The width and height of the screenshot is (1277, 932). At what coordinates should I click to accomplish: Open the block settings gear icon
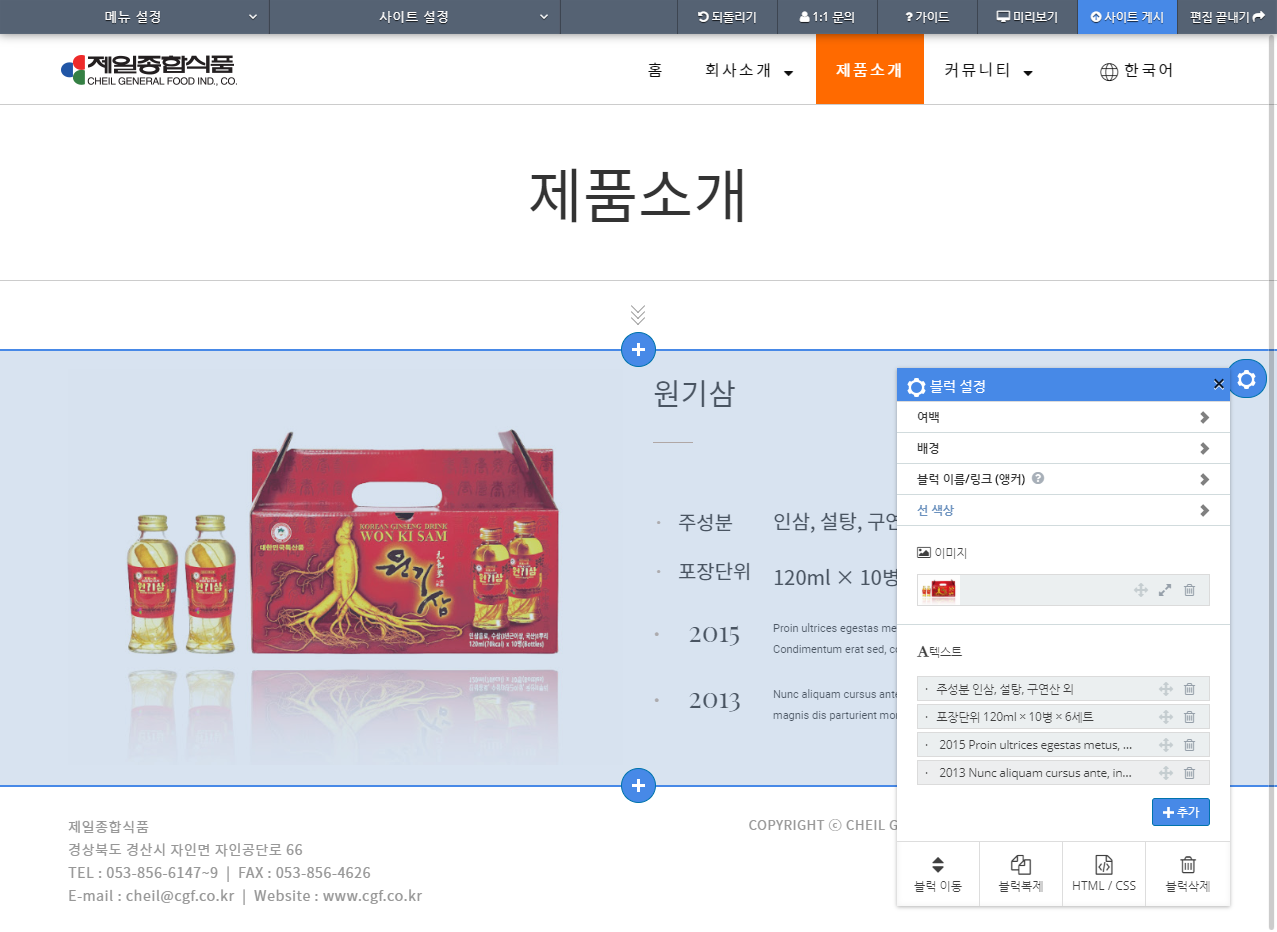coord(1246,379)
